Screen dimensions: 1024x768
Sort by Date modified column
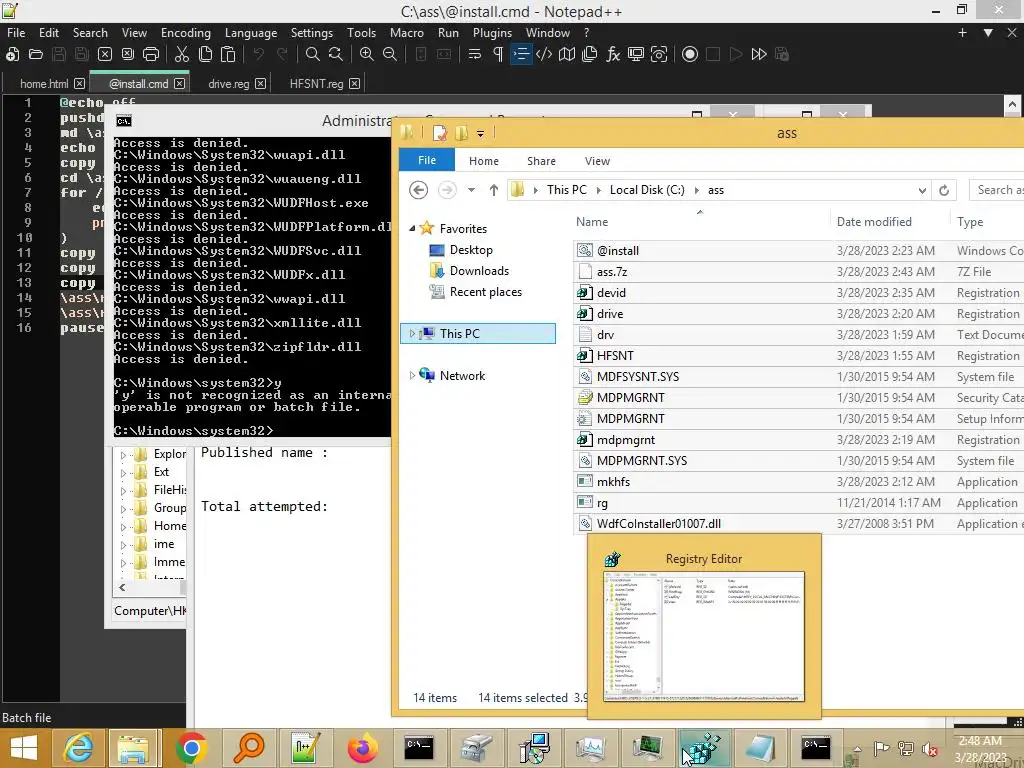(x=874, y=222)
